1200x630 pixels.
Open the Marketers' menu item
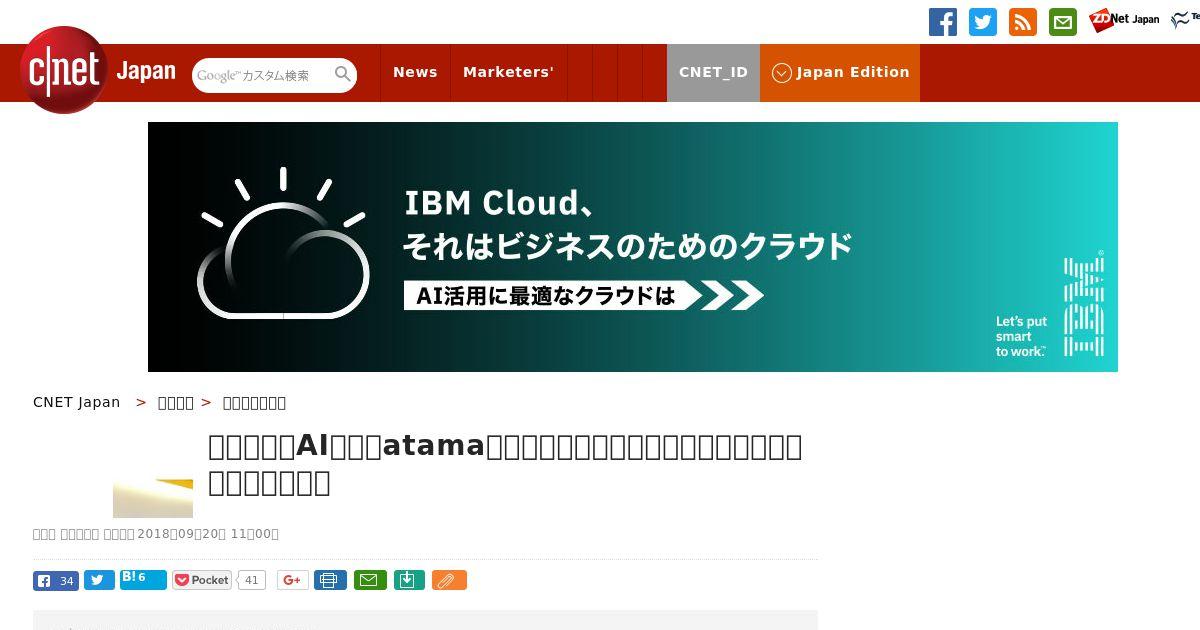click(x=508, y=73)
